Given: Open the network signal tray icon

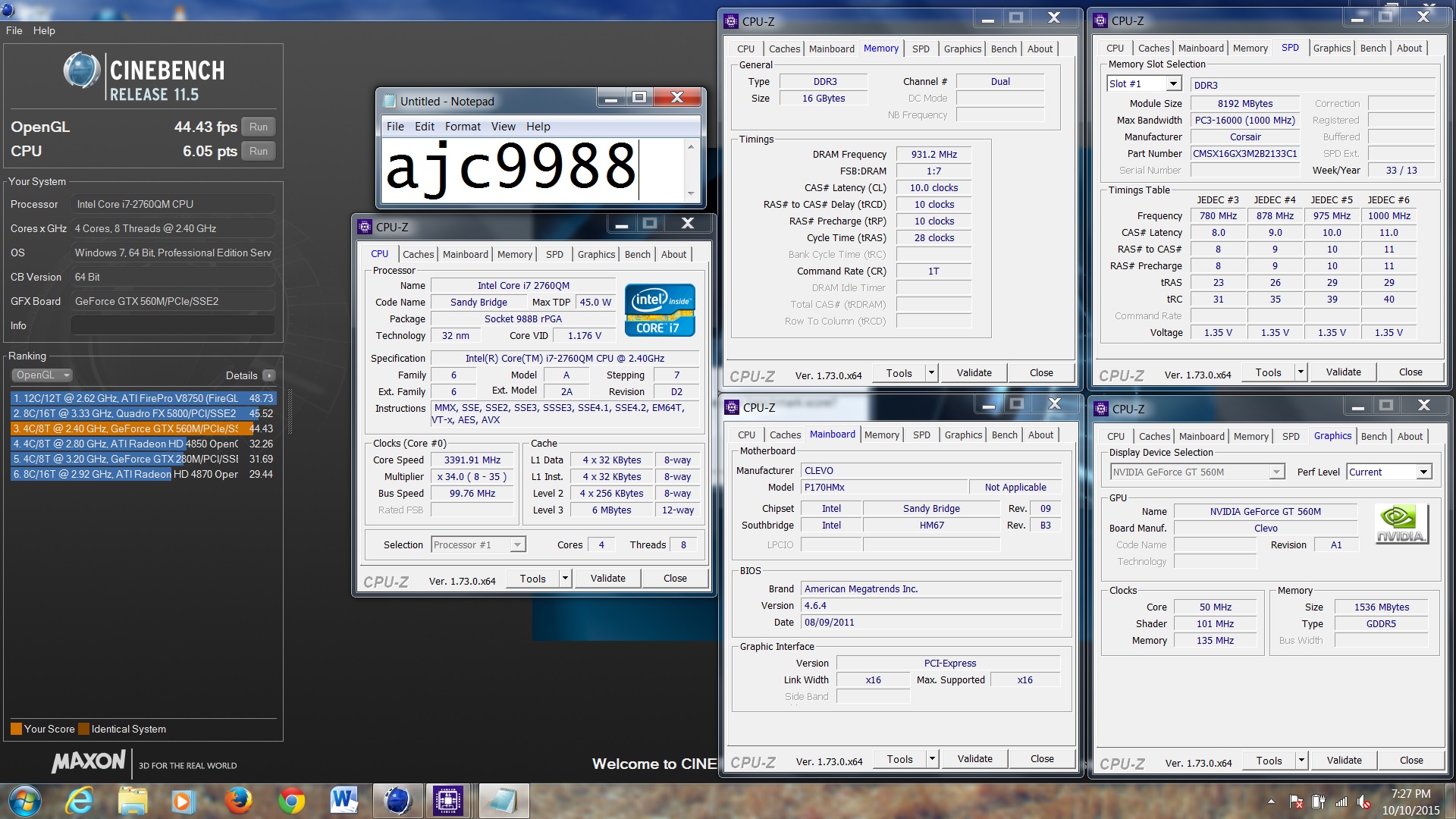Looking at the screenshot, I should click(x=1341, y=802).
